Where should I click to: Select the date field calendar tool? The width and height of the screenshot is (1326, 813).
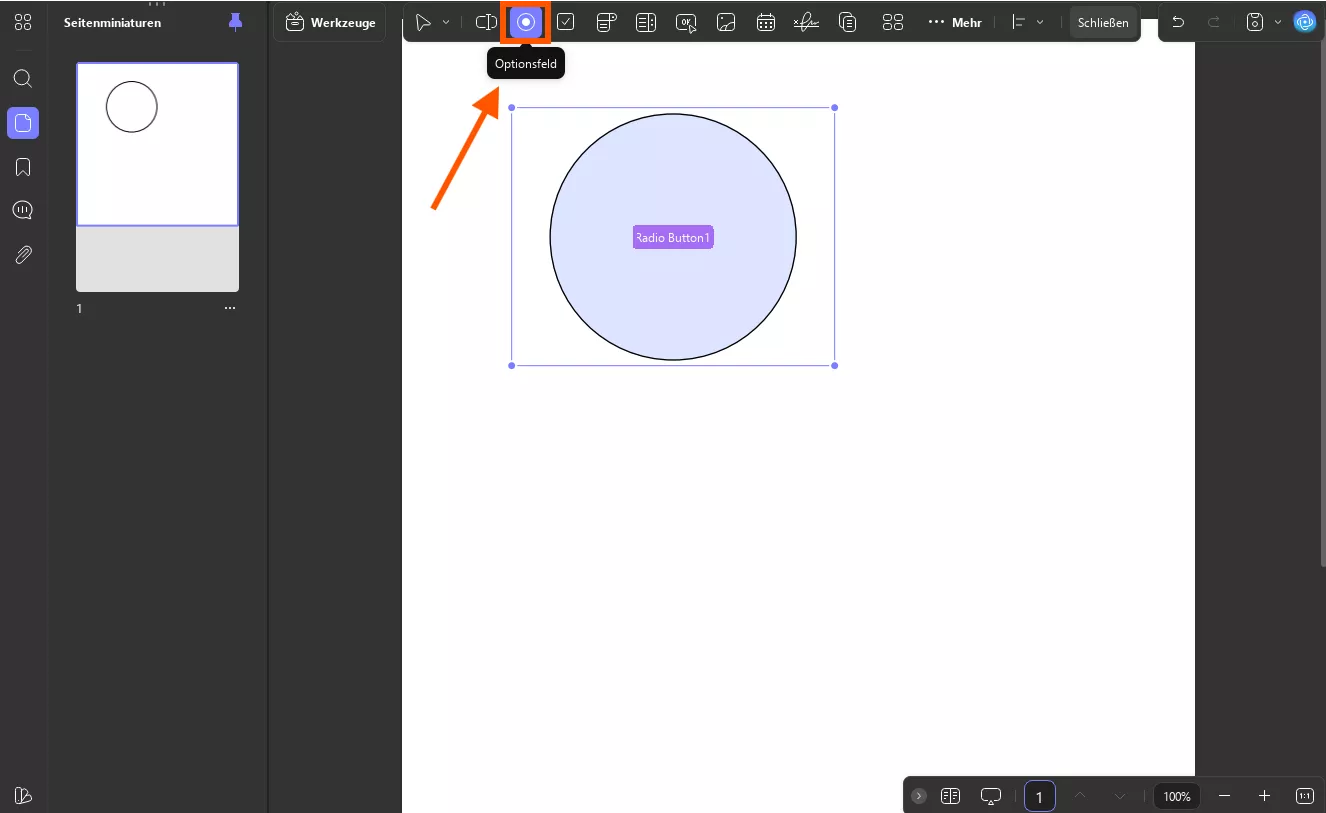(x=766, y=22)
